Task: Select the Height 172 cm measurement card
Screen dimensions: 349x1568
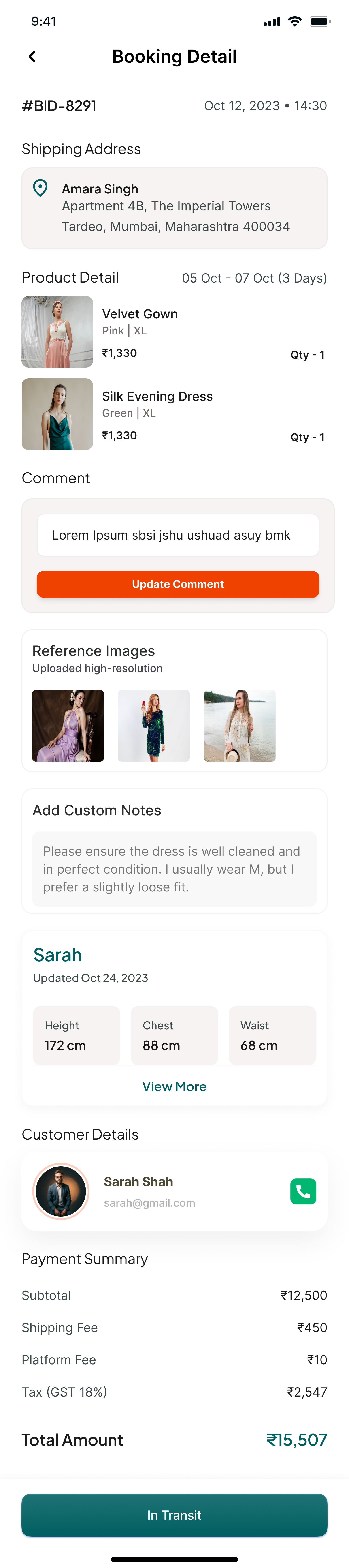Action: click(77, 1035)
